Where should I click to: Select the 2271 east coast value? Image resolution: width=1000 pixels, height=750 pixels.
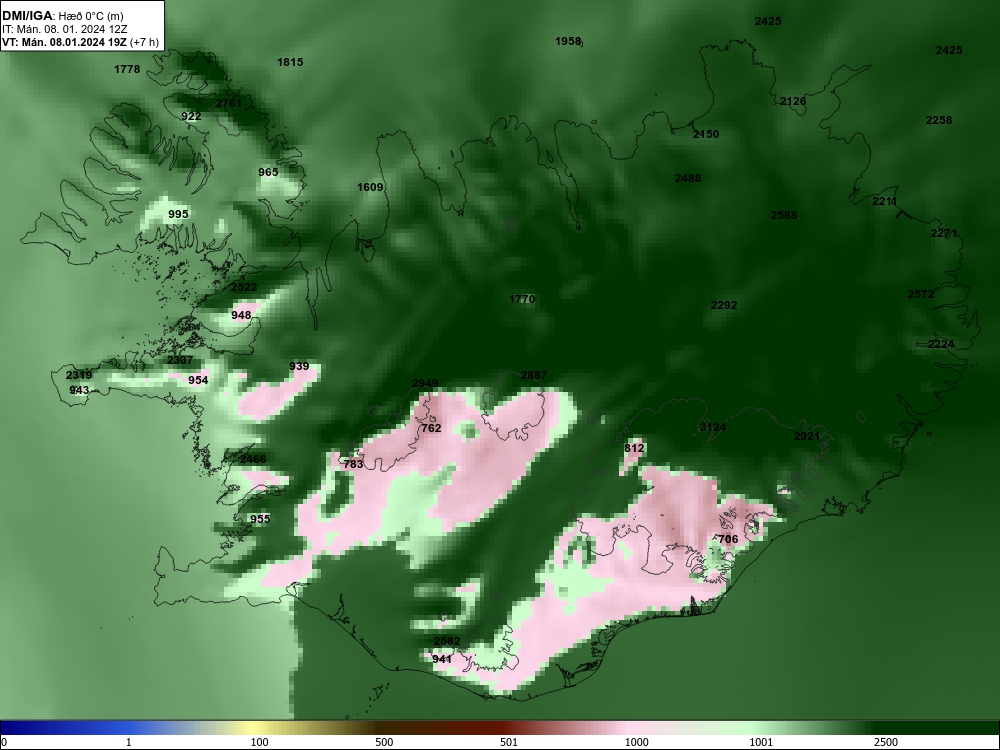[x=944, y=233]
